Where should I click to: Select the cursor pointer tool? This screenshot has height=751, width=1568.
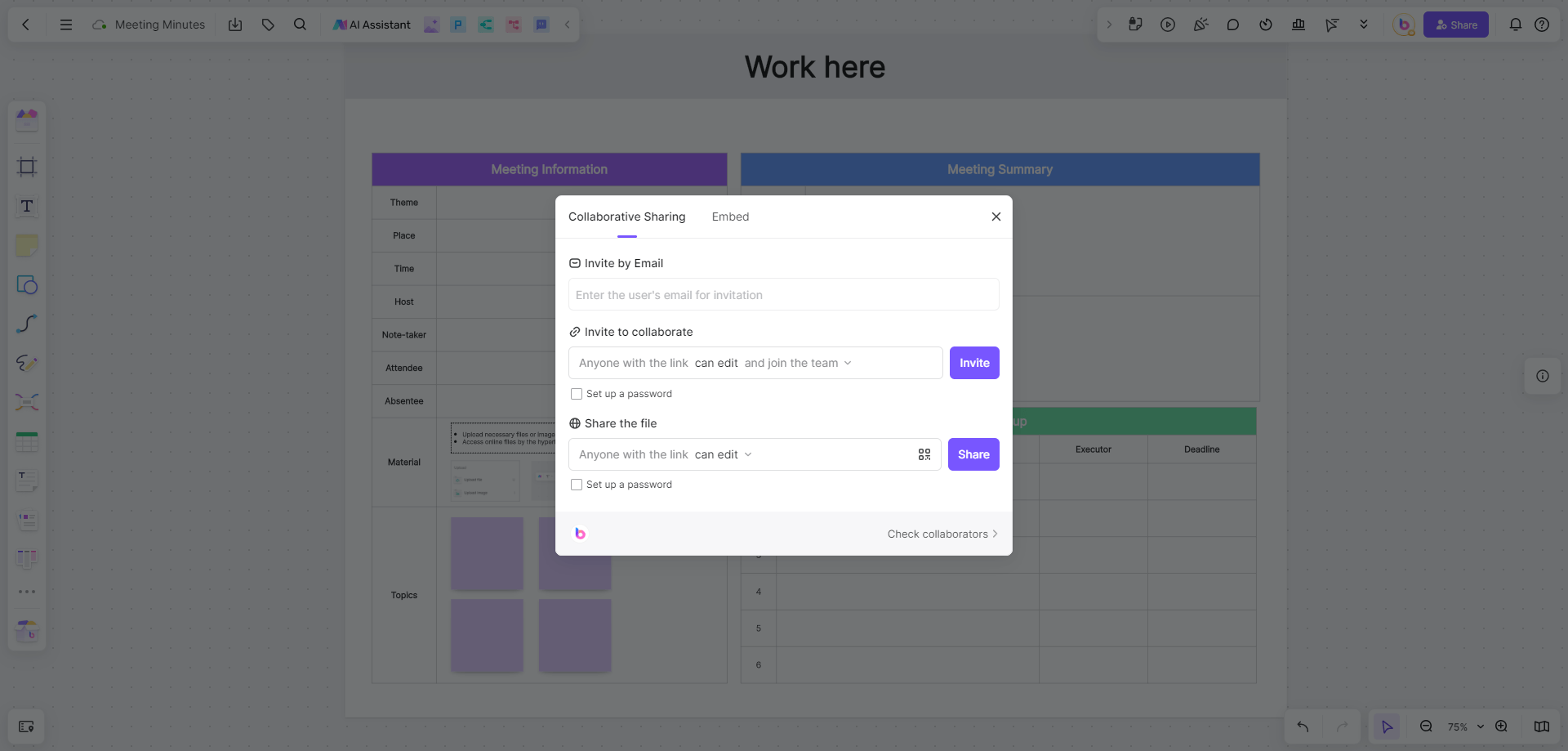(1387, 726)
